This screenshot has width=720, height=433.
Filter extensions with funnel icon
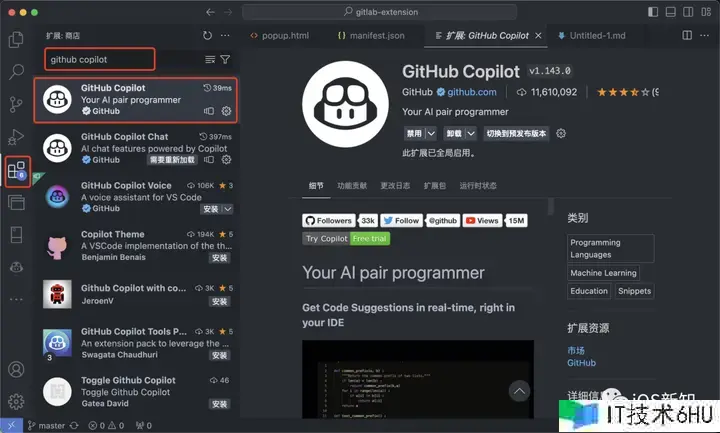(x=225, y=60)
